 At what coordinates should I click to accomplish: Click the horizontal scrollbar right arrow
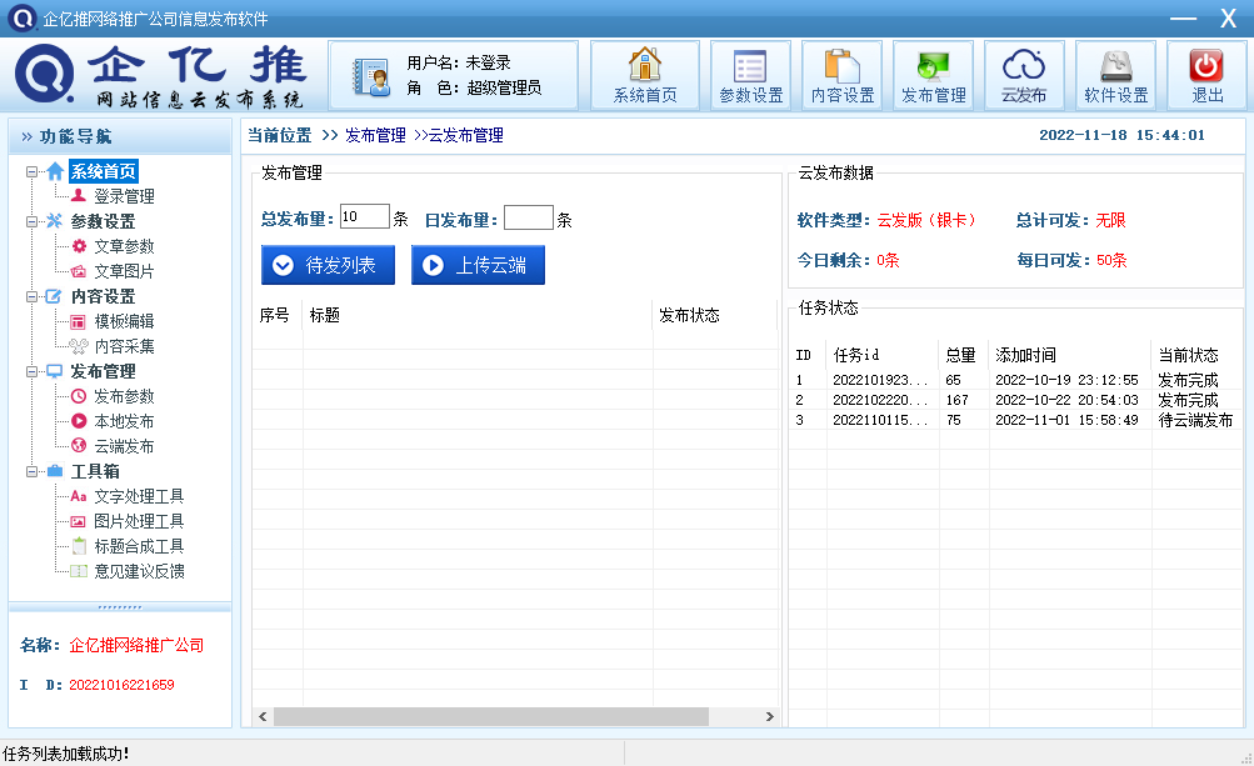coord(769,717)
